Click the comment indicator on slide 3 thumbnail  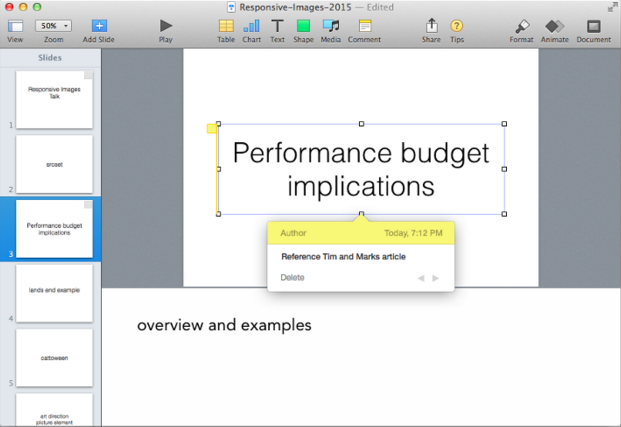pyautogui.click(x=88, y=204)
